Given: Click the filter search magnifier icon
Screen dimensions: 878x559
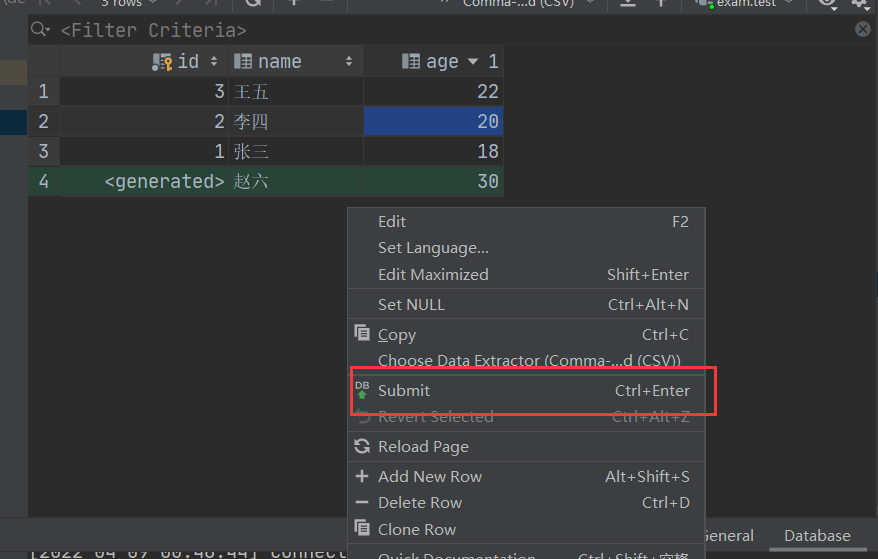Looking at the screenshot, I should (40, 29).
